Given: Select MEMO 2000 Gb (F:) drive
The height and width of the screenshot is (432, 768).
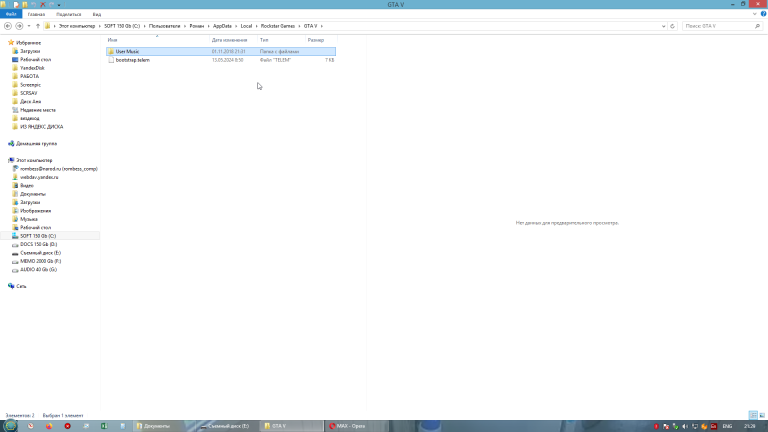Looking at the screenshot, I should pyautogui.click(x=40, y=261).
